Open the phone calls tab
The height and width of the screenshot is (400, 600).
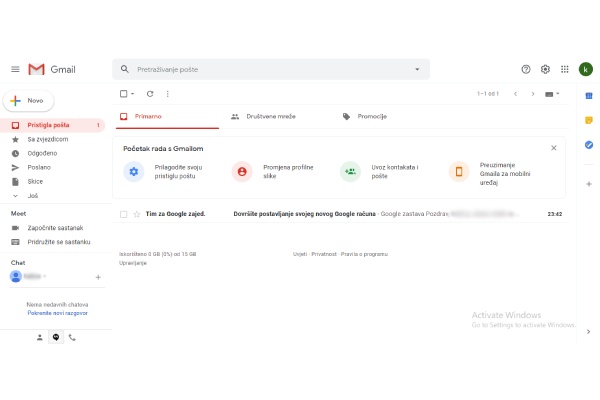72,337
